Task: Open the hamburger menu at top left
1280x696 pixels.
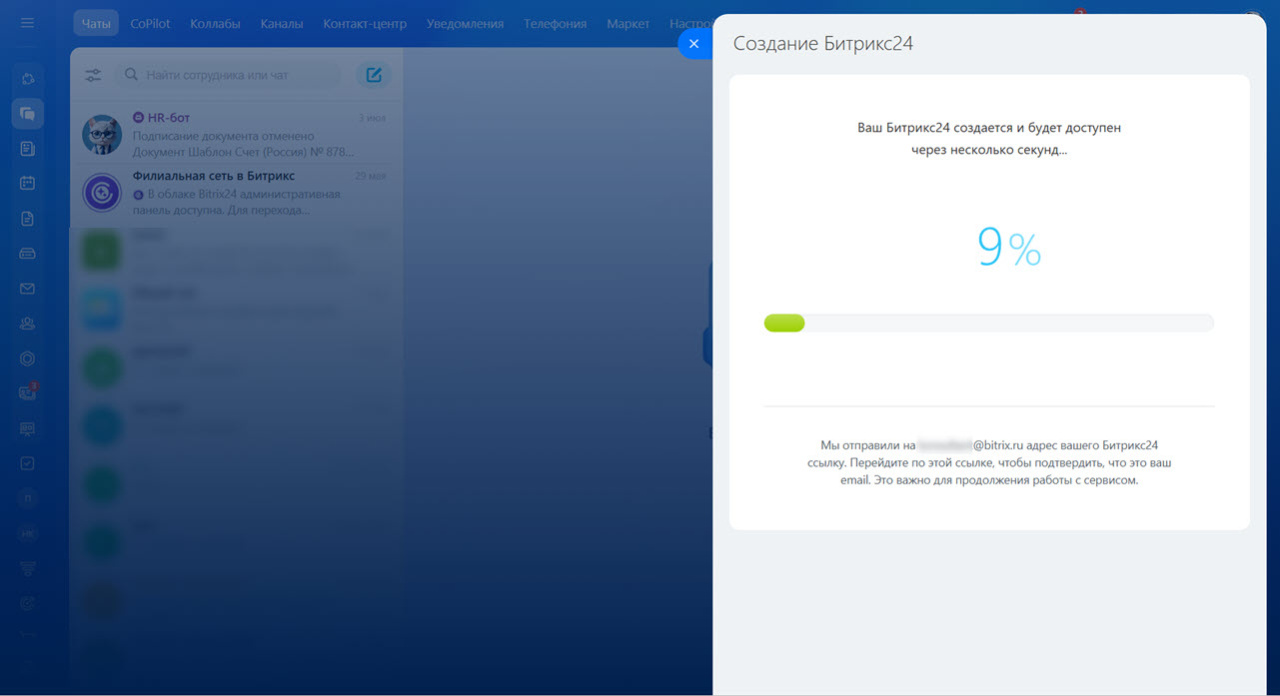Action: click(x=27, y=23)
